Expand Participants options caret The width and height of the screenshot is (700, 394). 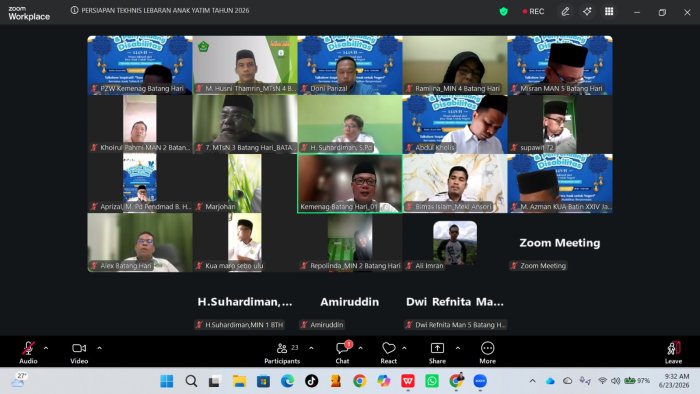click(311, 348)
